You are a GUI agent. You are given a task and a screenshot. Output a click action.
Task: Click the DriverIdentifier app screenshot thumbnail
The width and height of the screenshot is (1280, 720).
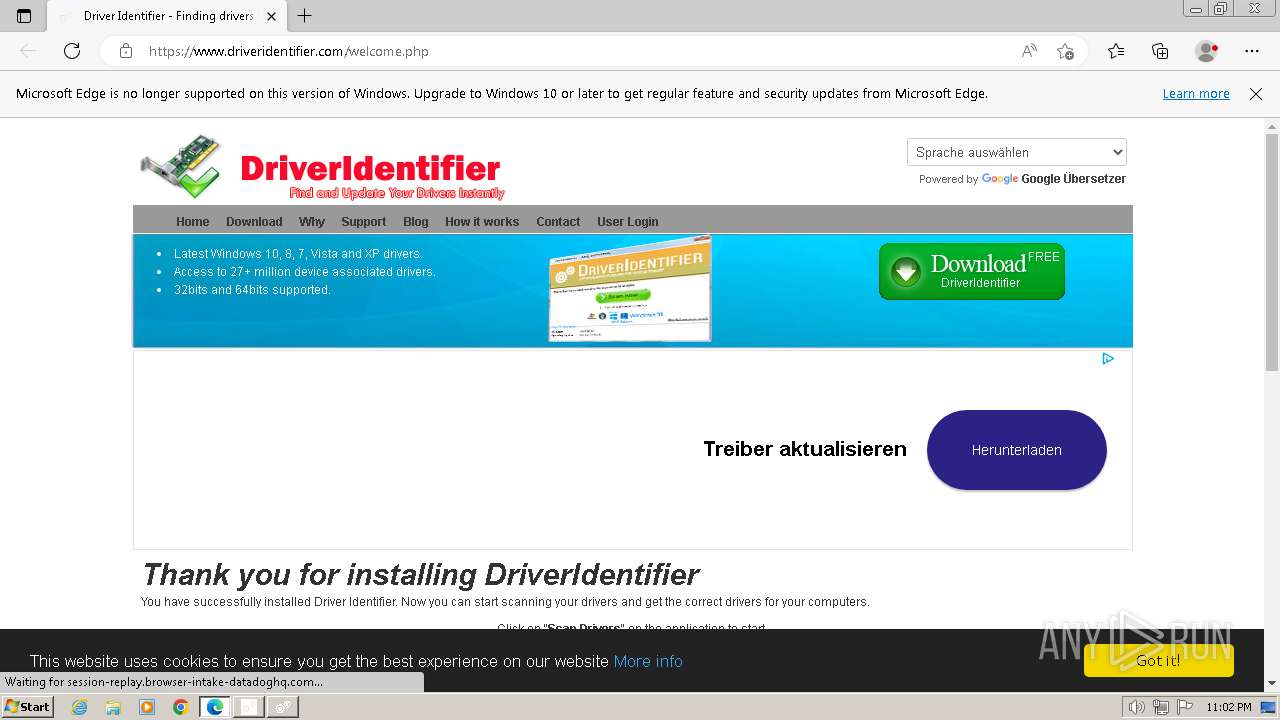point(630,290)
